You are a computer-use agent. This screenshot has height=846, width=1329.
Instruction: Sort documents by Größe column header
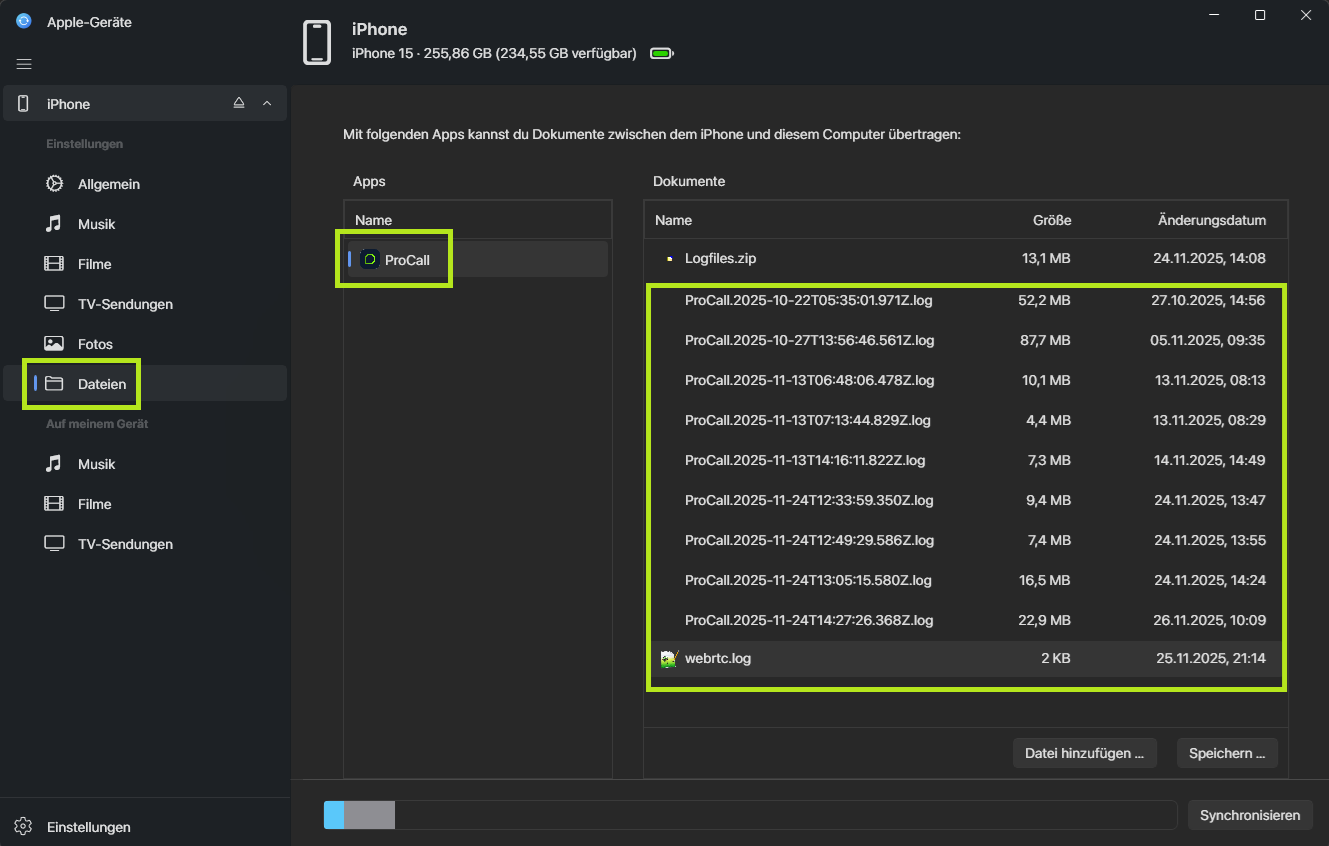[1051, 220]
